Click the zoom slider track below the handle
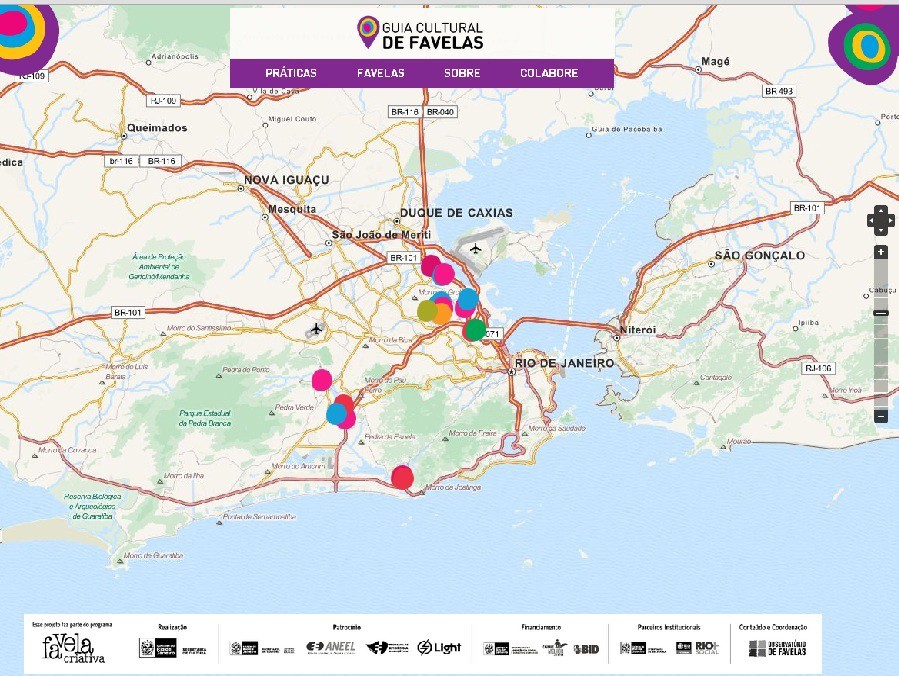Screen dimensions: 899x676 (x=881, y=361)
